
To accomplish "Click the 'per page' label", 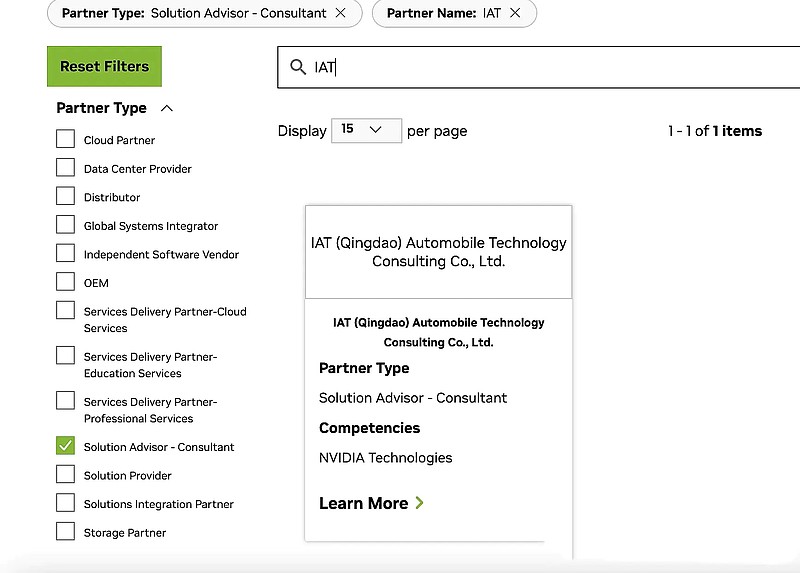I will pos(437,132).
